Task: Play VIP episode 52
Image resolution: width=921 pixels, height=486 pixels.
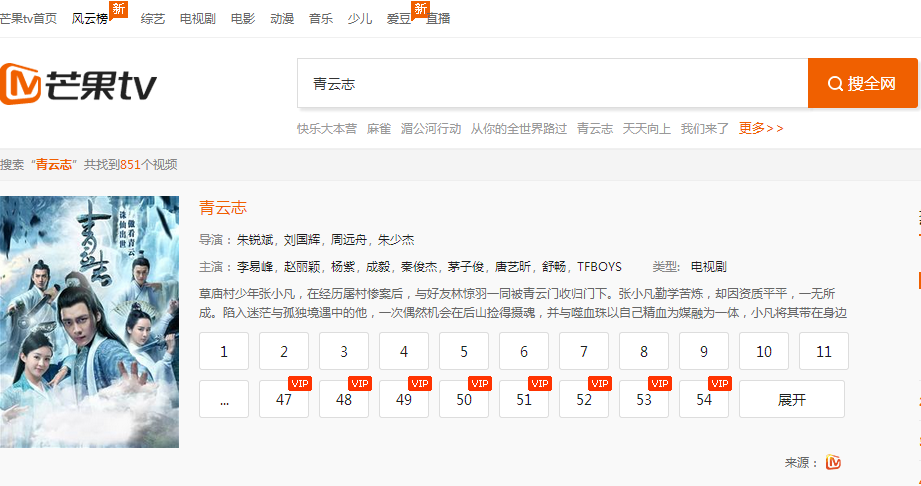Action: pos(584,400)
